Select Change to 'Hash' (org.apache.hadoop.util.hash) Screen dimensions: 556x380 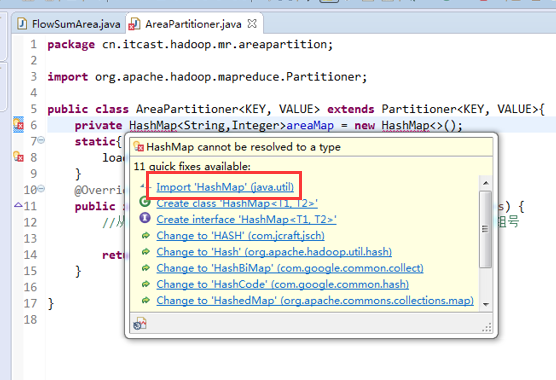point(274,252)
